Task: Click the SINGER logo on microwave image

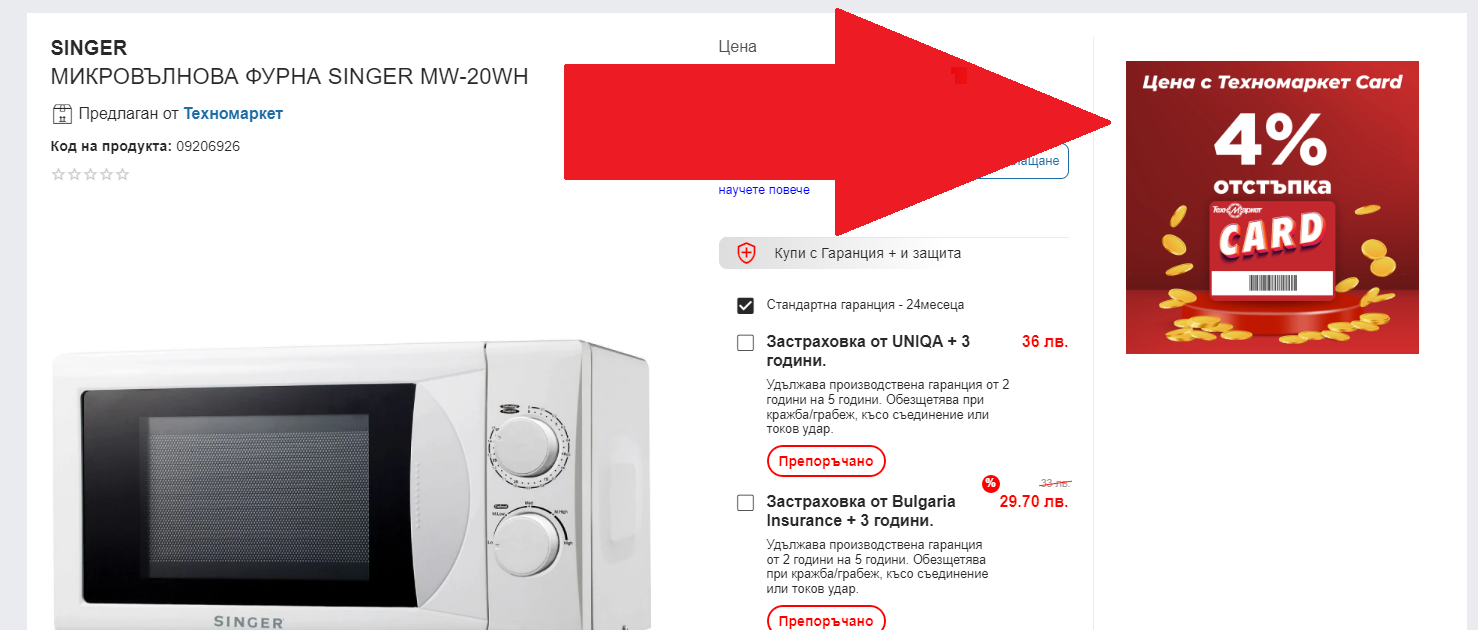Action: coord(248,622)
